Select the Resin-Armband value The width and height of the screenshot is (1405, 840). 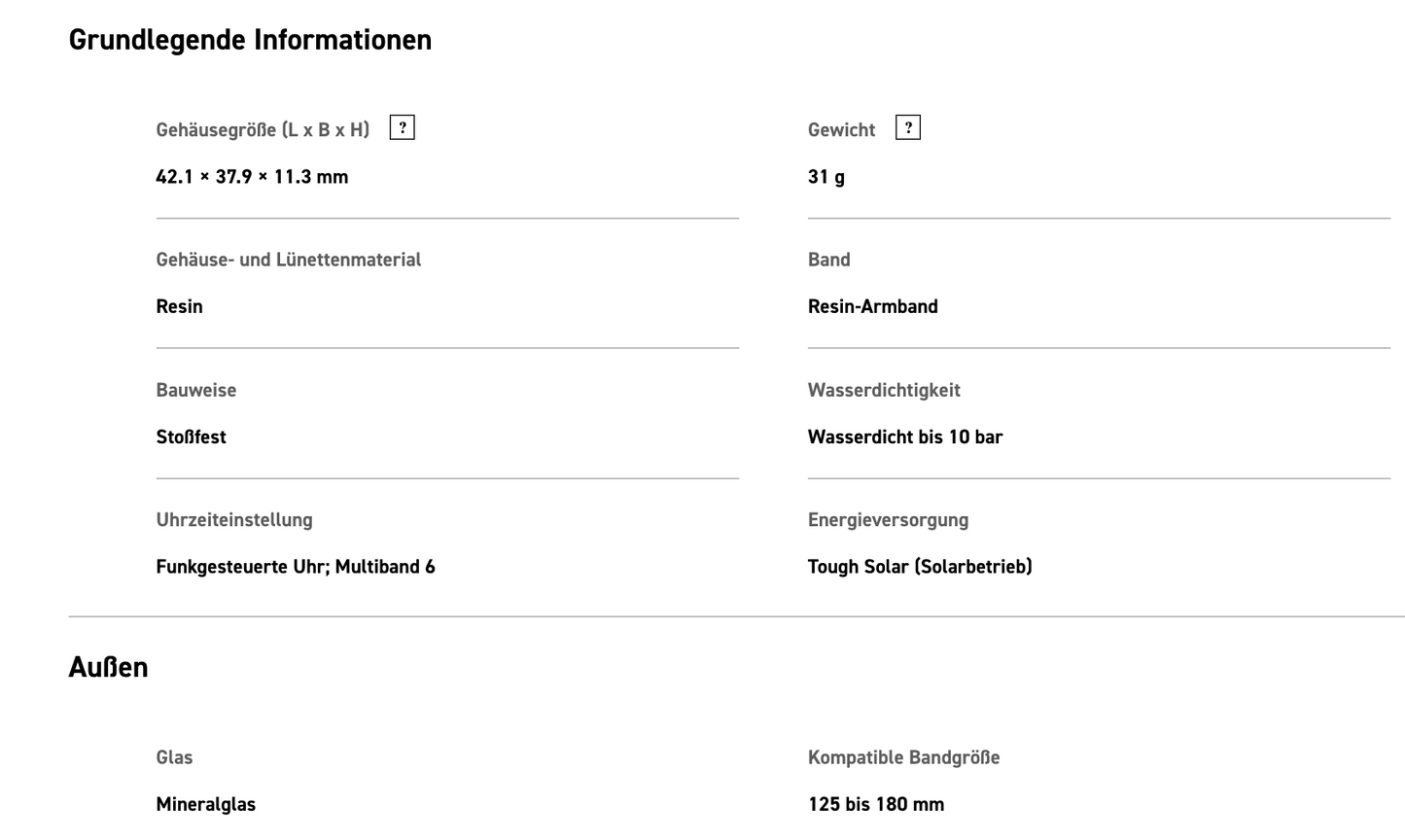[x=872, y=306]
